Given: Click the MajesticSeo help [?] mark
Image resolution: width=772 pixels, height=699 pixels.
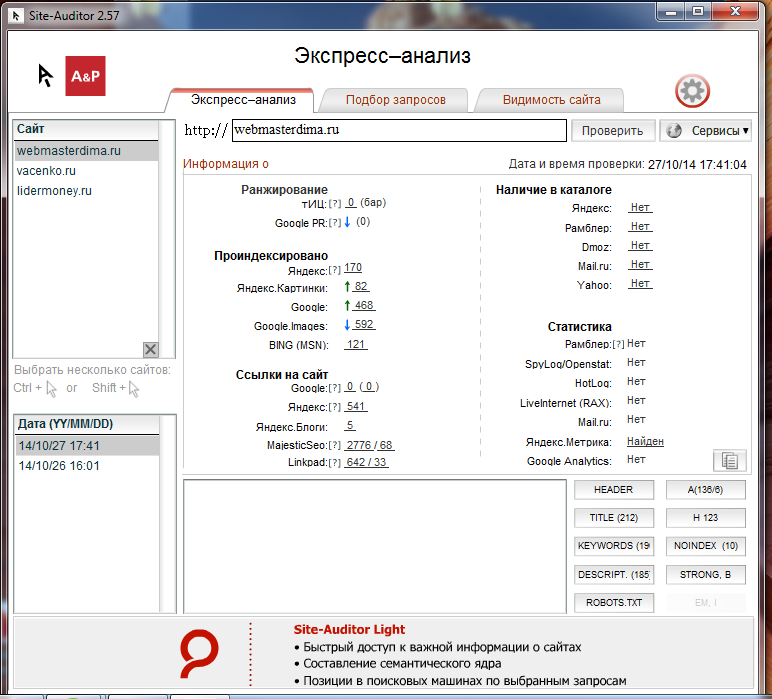Looking at the screenshot, I should tap(335, 445).
